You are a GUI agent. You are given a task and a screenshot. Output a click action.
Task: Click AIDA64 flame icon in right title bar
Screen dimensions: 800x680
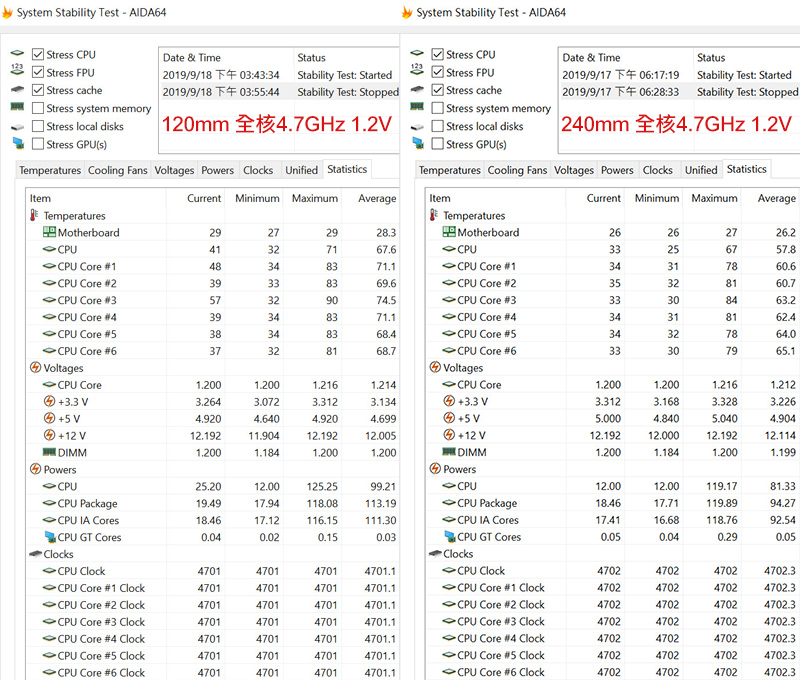point(407,12)
